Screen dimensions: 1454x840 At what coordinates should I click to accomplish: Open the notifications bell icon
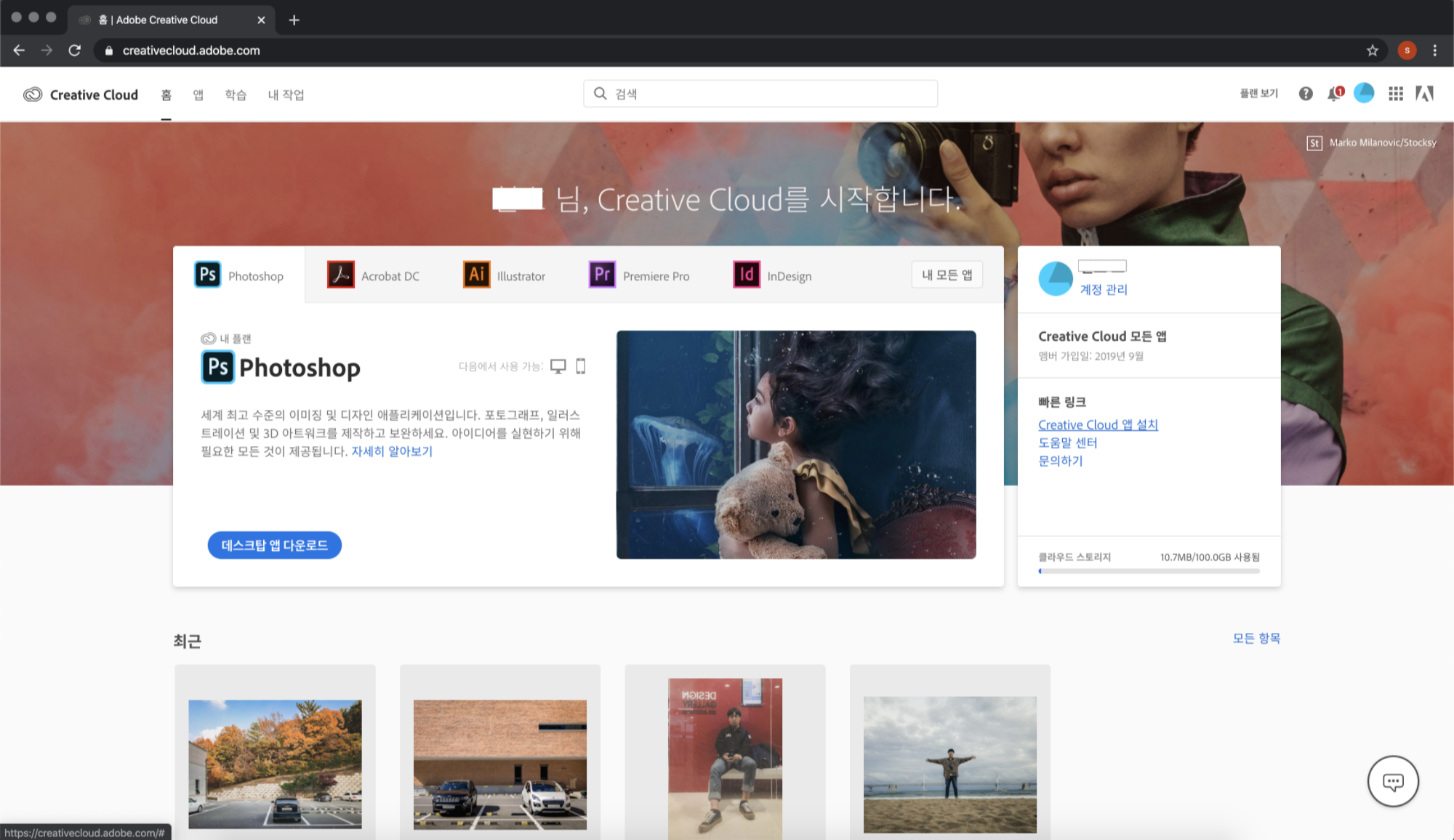pos(1335,94)
